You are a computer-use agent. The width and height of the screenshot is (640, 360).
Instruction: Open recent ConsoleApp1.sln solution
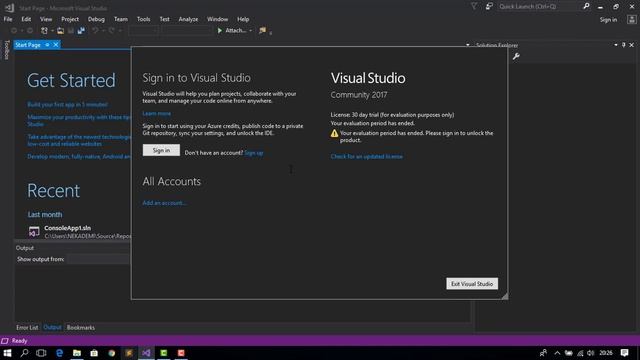pos(80,232)
